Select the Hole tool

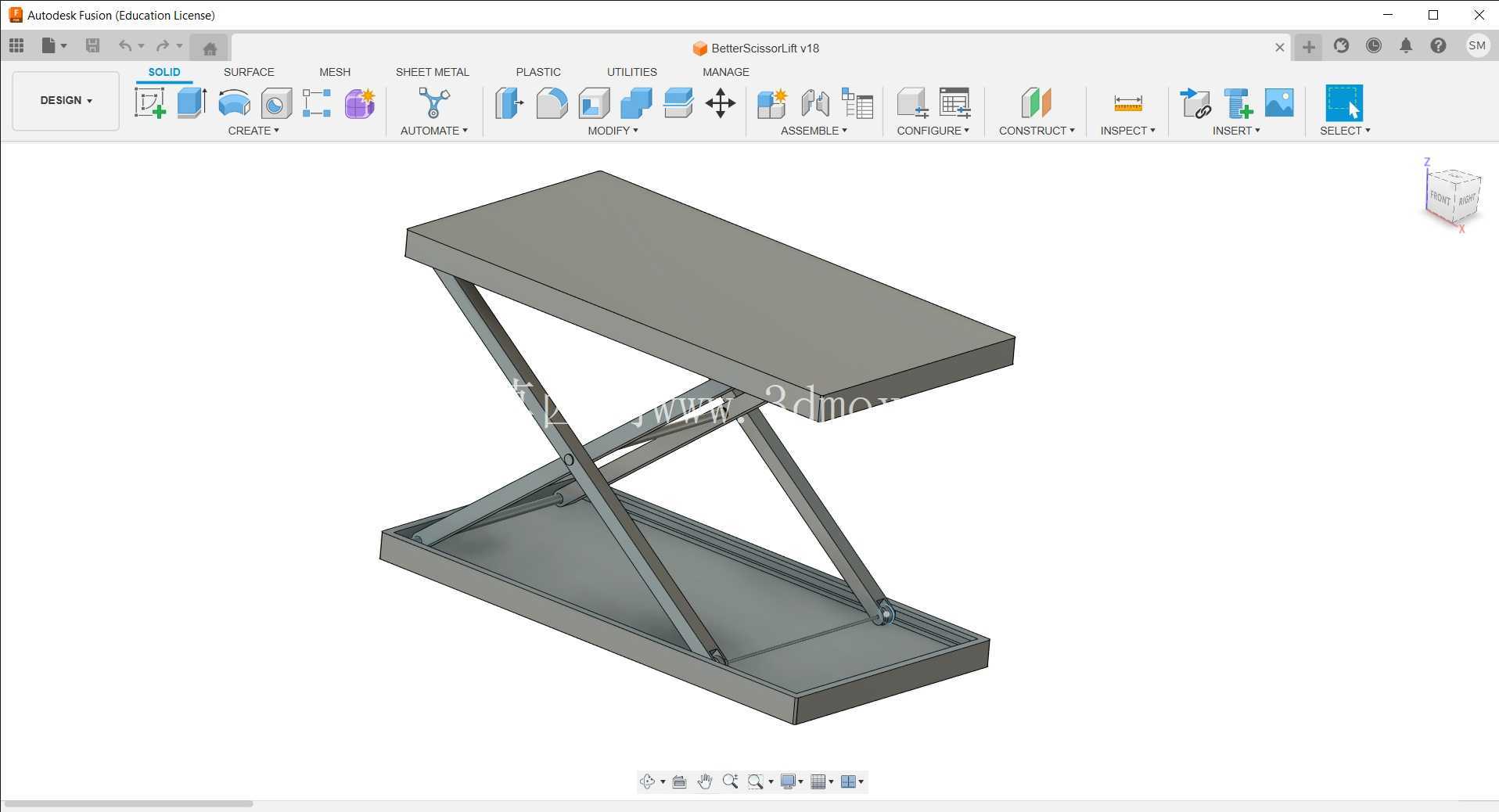click(x=276, y=103)
